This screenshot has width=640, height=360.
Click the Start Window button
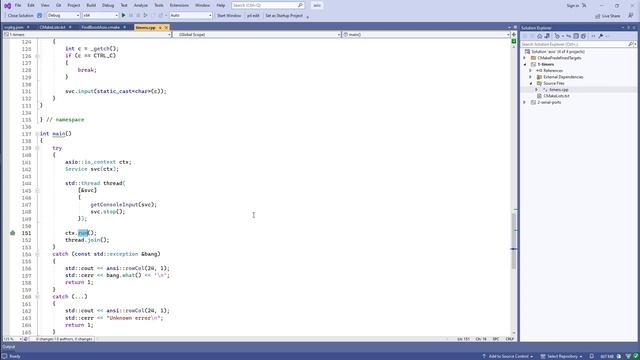(229, 16)
